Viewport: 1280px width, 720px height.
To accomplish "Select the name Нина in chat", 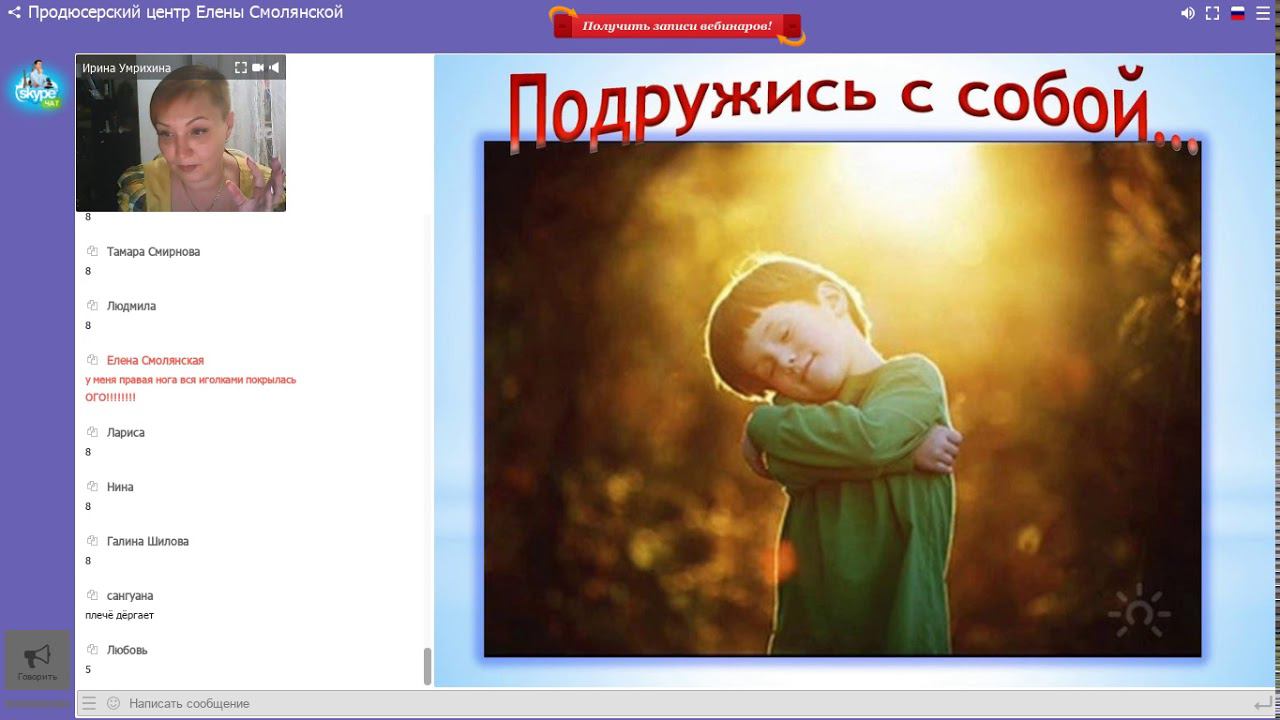I will (x=120, y=487).
